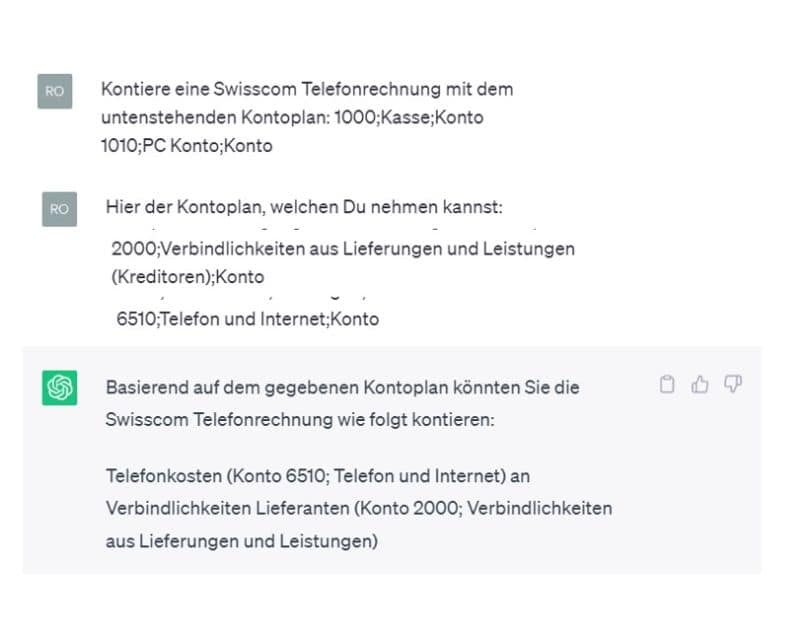The height and width of the screenshot is (631, 800).
Task: Click the line starting 'Kontiere eine Swisscom'
Action: pos(306,89)
